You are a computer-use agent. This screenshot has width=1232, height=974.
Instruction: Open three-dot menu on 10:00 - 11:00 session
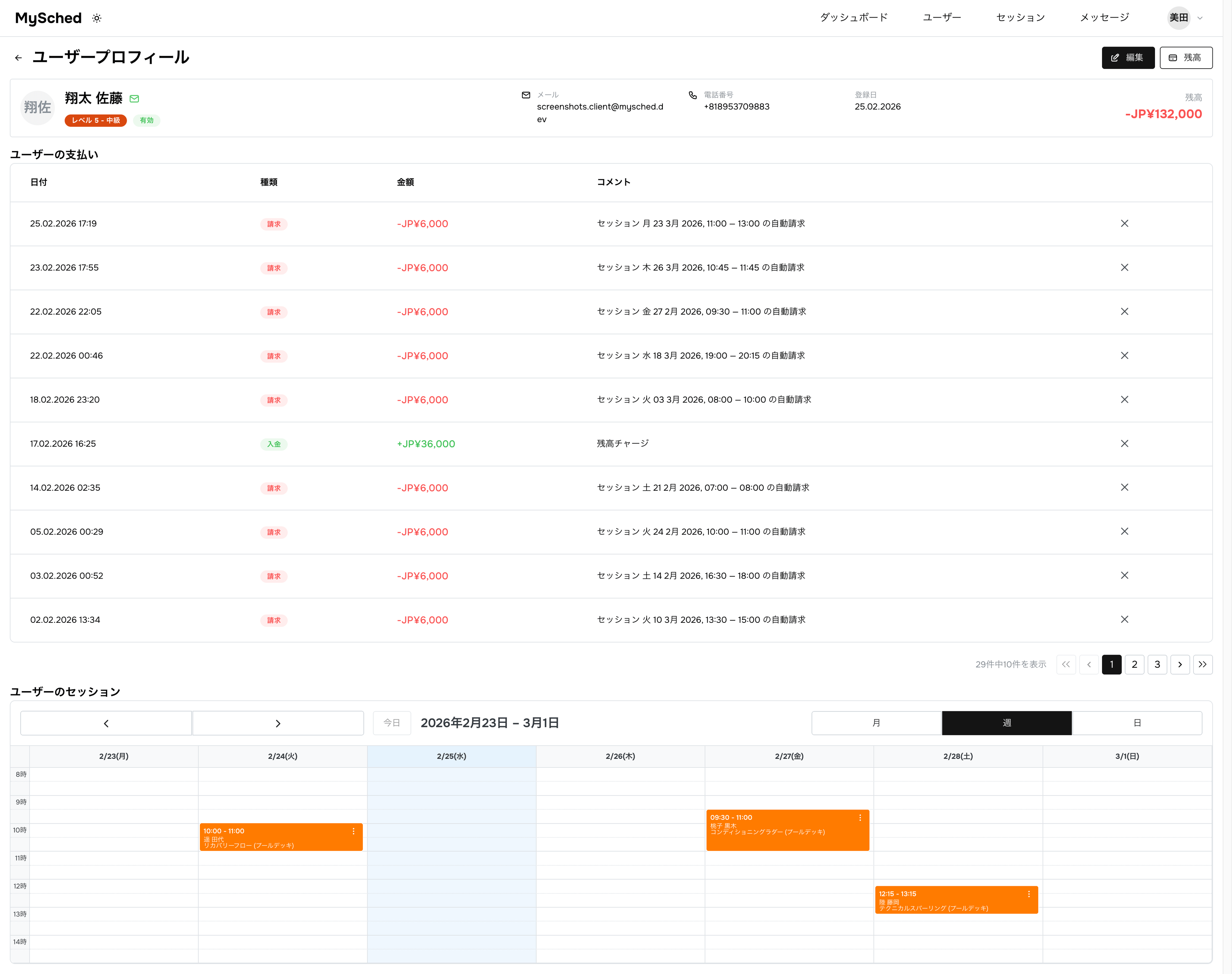[x=354, y=831]
